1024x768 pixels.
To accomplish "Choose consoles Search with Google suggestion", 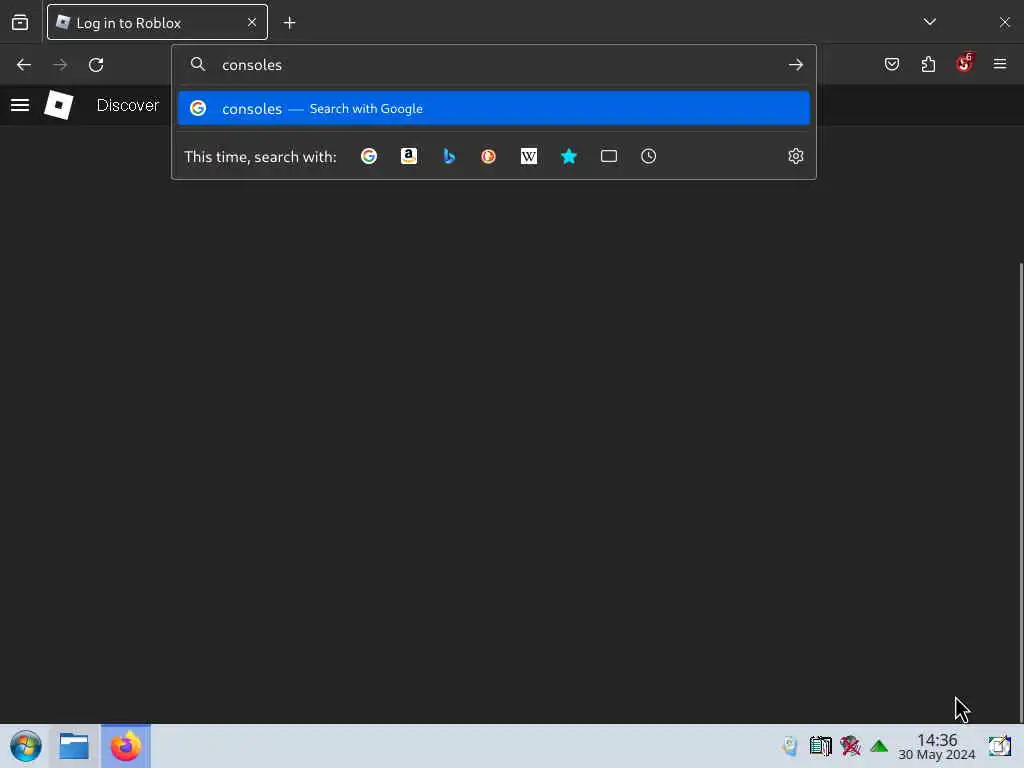I will [494, 108].
